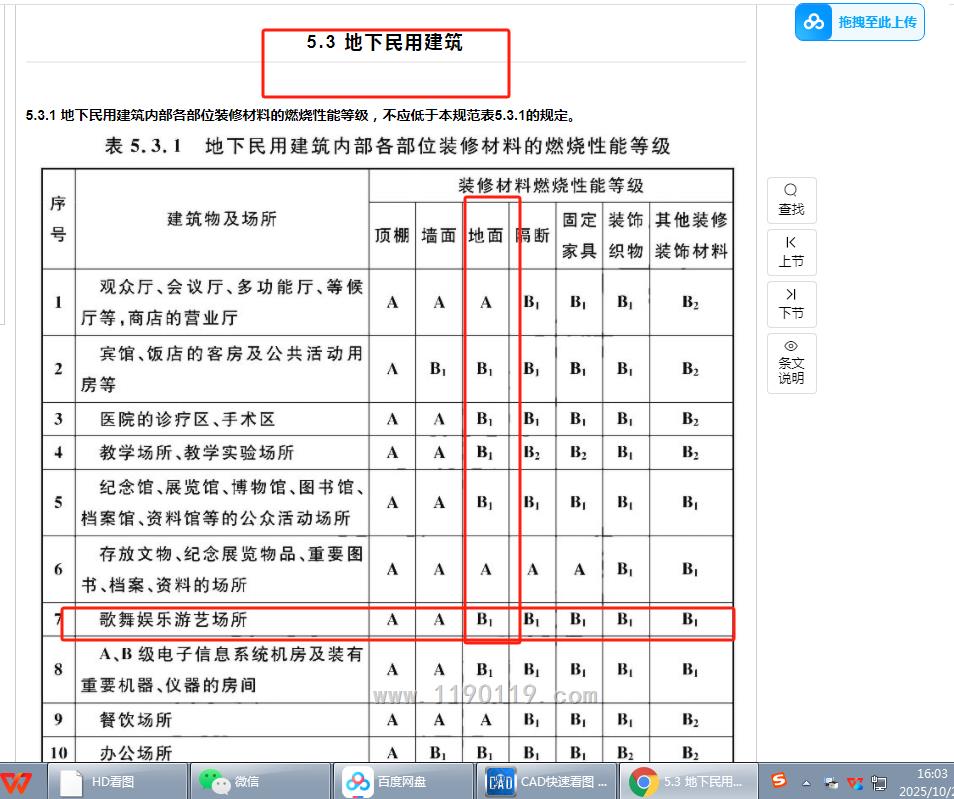Click 拖拽至此上传 upload button

coord(876,22)
